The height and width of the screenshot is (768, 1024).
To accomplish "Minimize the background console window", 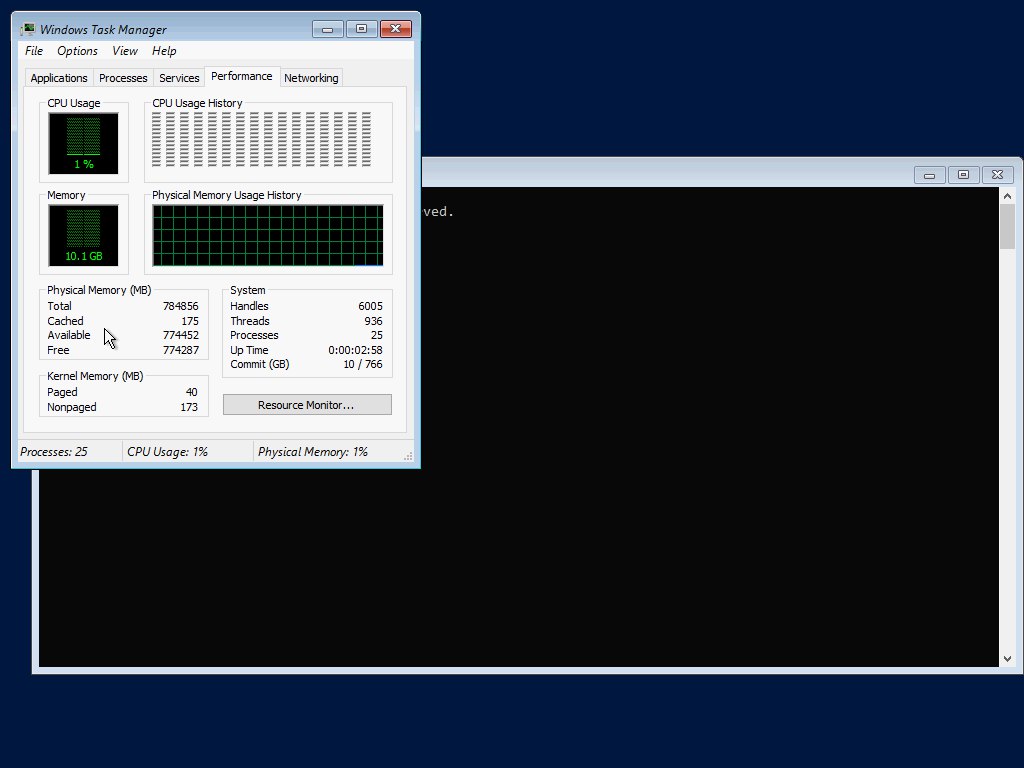I will [x=929, y=175].
